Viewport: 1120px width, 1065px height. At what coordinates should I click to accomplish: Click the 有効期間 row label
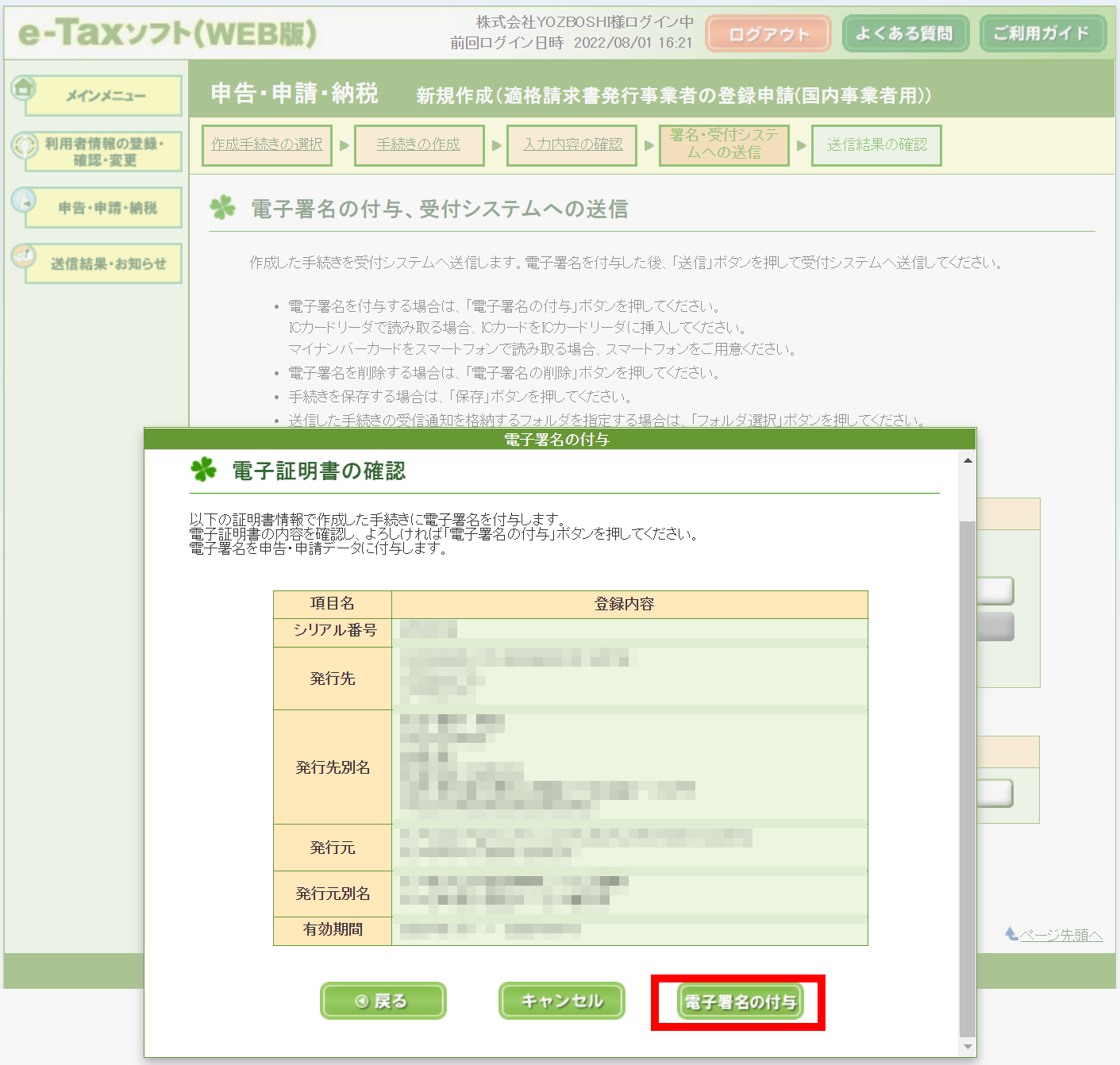333,929
